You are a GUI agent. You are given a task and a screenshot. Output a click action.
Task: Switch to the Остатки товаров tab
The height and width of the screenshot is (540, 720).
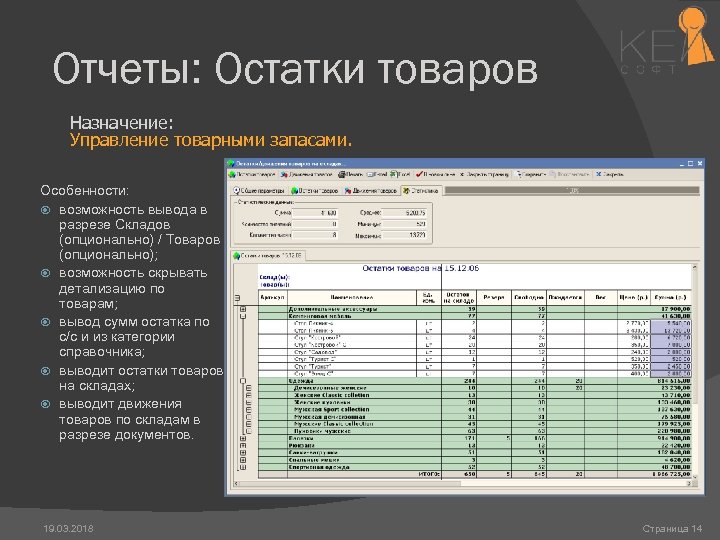click(x=315, y=191)
